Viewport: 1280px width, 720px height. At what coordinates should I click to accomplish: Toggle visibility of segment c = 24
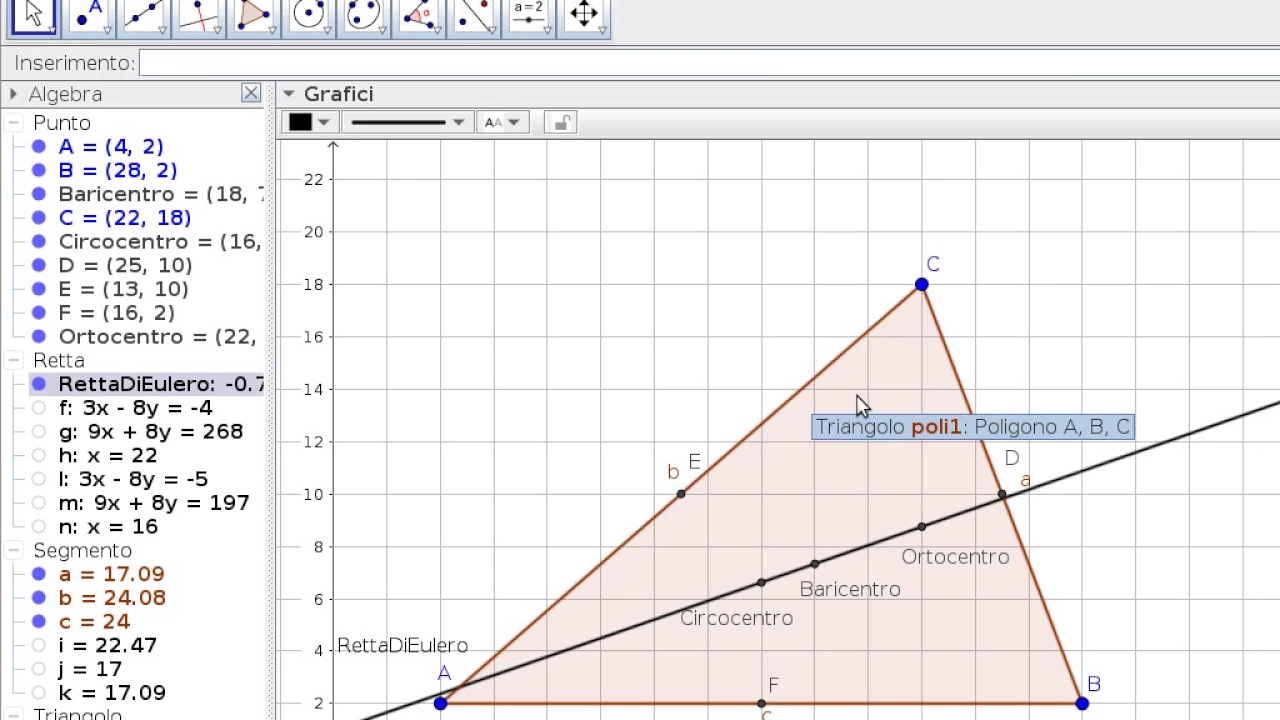tap(39, 622)
